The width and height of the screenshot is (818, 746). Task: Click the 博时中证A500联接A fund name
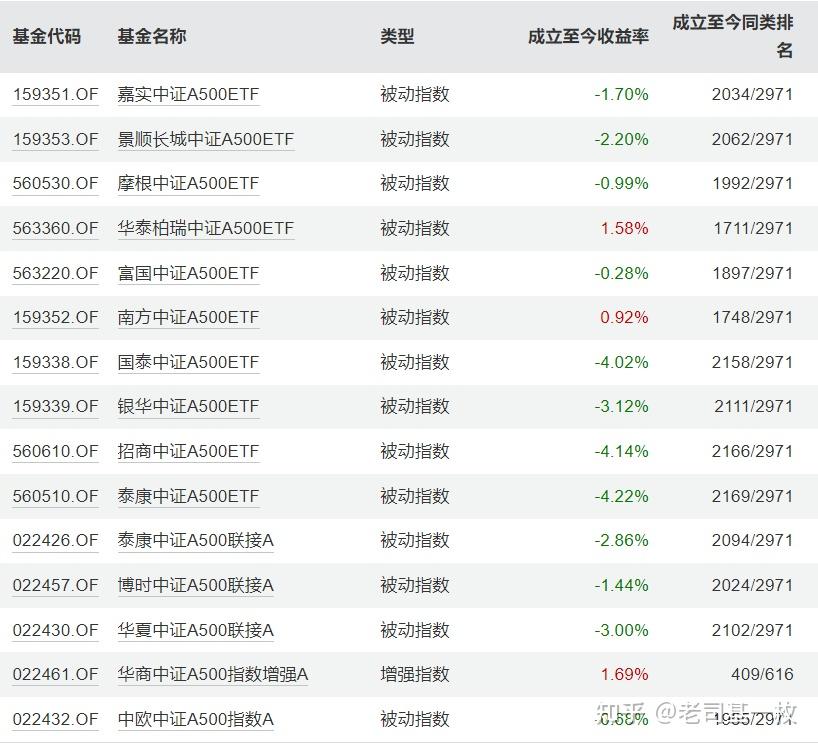tap(194, 585)
